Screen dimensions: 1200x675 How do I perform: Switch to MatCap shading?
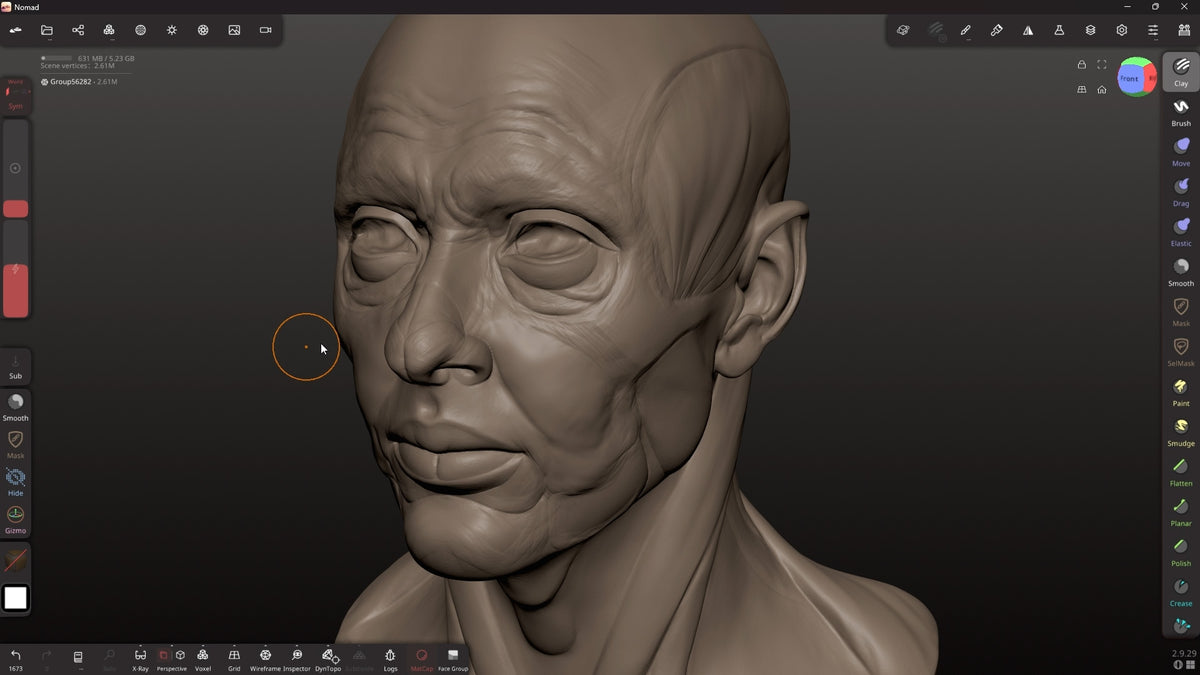(x=422, y=659)
